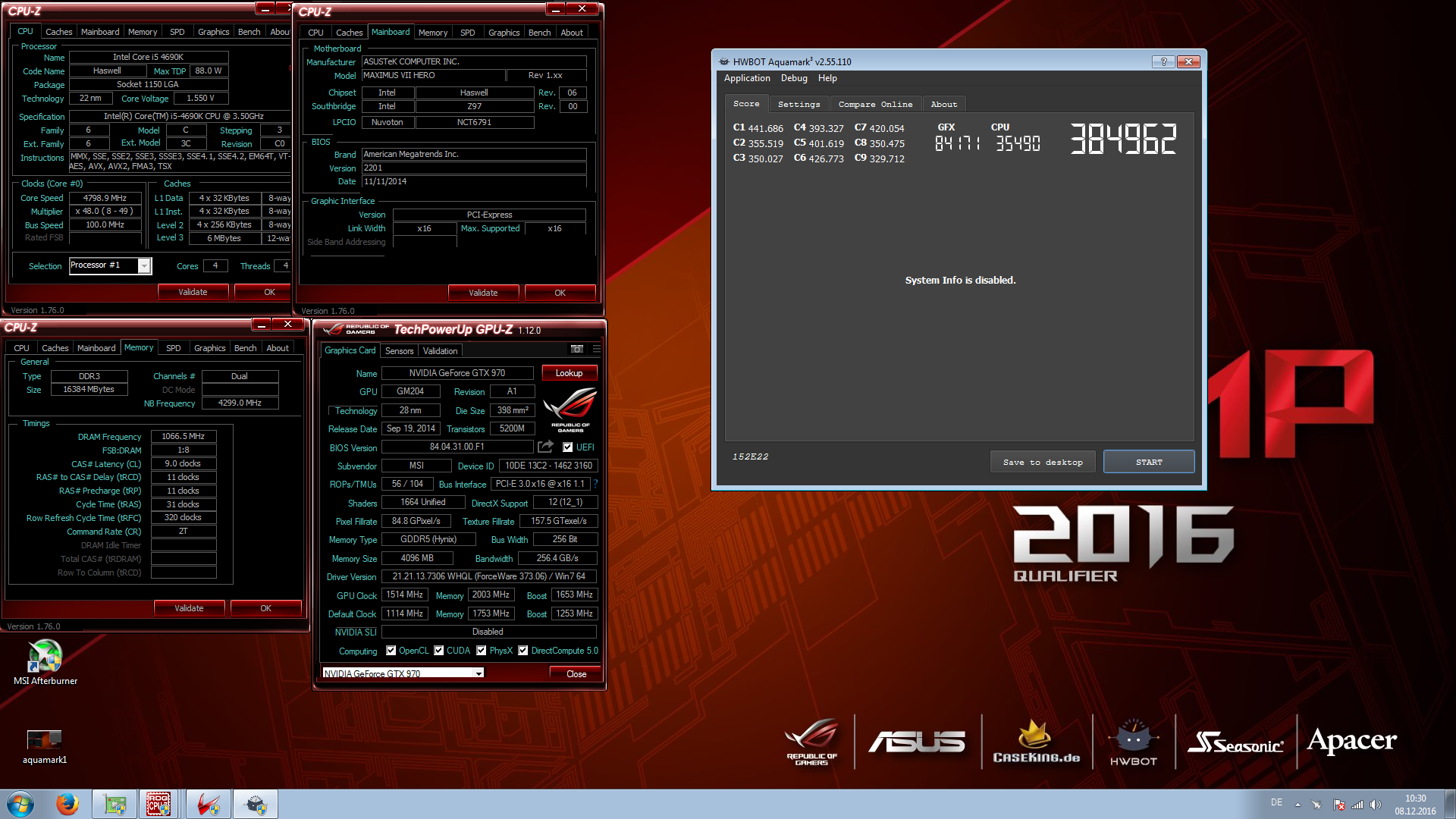Open Graphics tab in CPU-Z Memory window
This screenshot has width=1456, height=819.
pos(209,348)
